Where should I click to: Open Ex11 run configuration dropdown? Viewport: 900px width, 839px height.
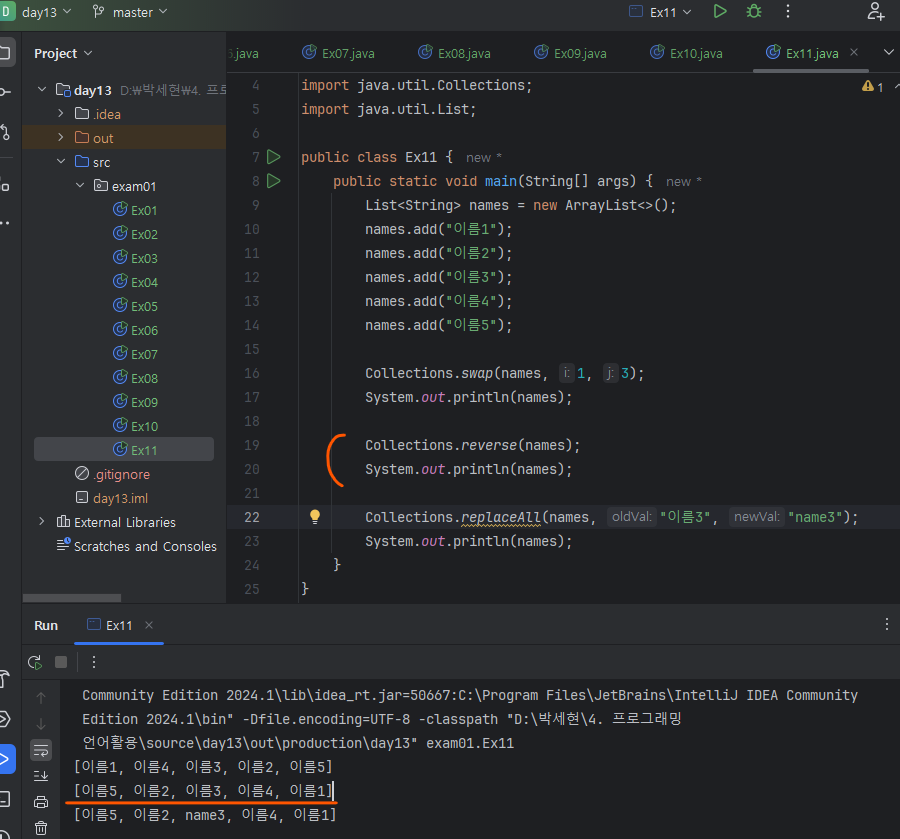click(x=661, y=12)
